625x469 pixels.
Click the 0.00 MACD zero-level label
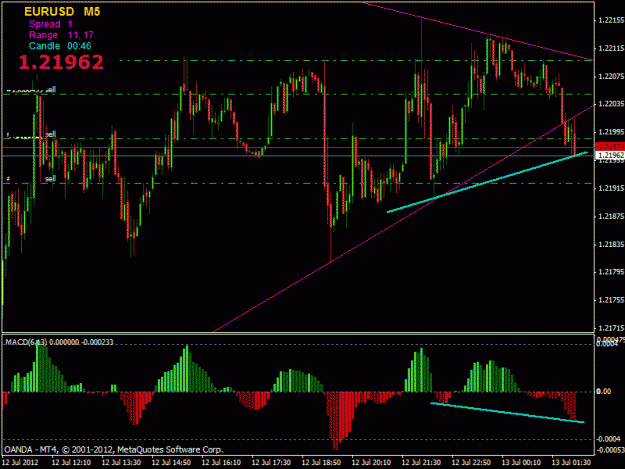pos(603,392)
